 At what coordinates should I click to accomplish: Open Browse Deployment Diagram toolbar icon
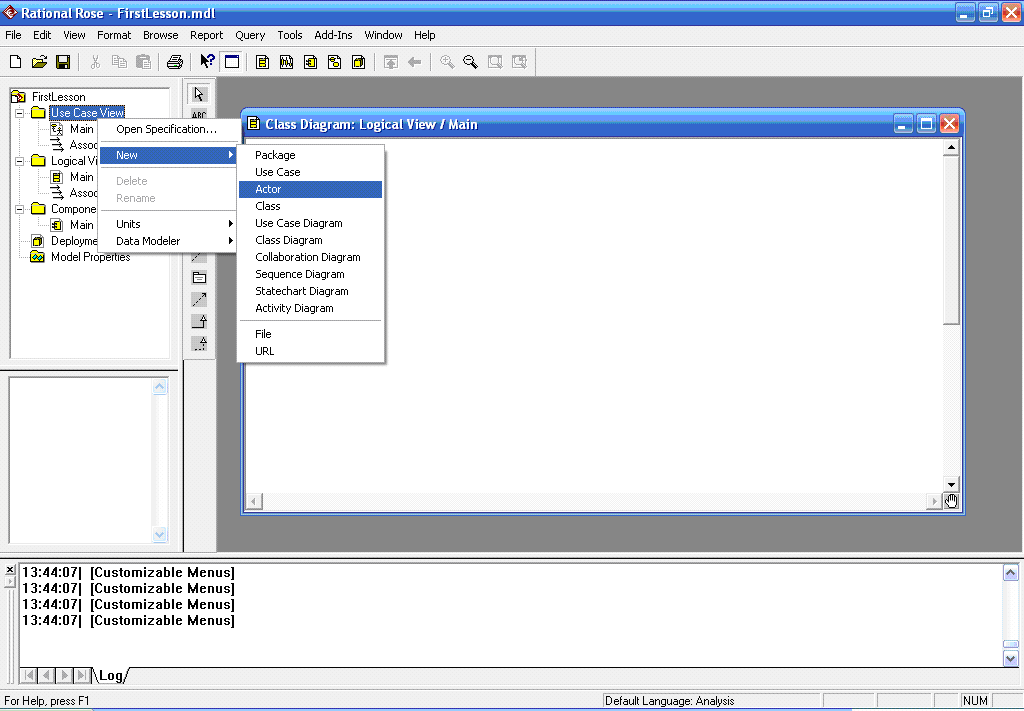tap(359, 62)
